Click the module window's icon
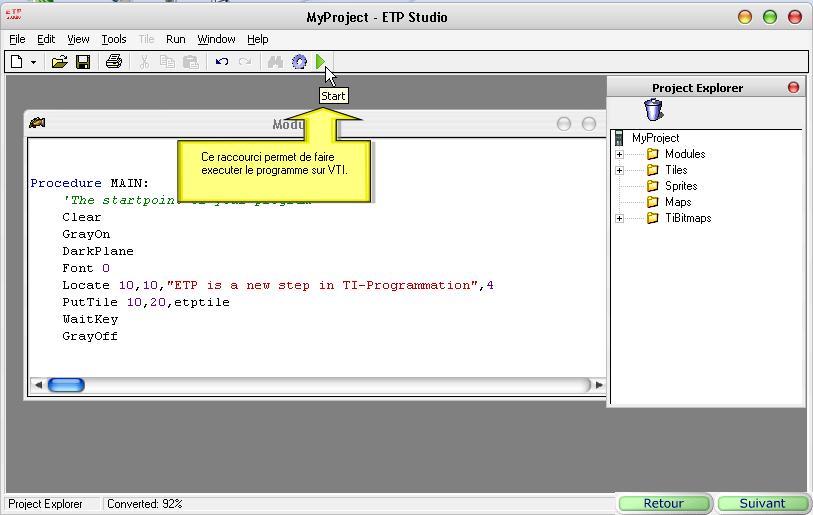 click(37, 123)
